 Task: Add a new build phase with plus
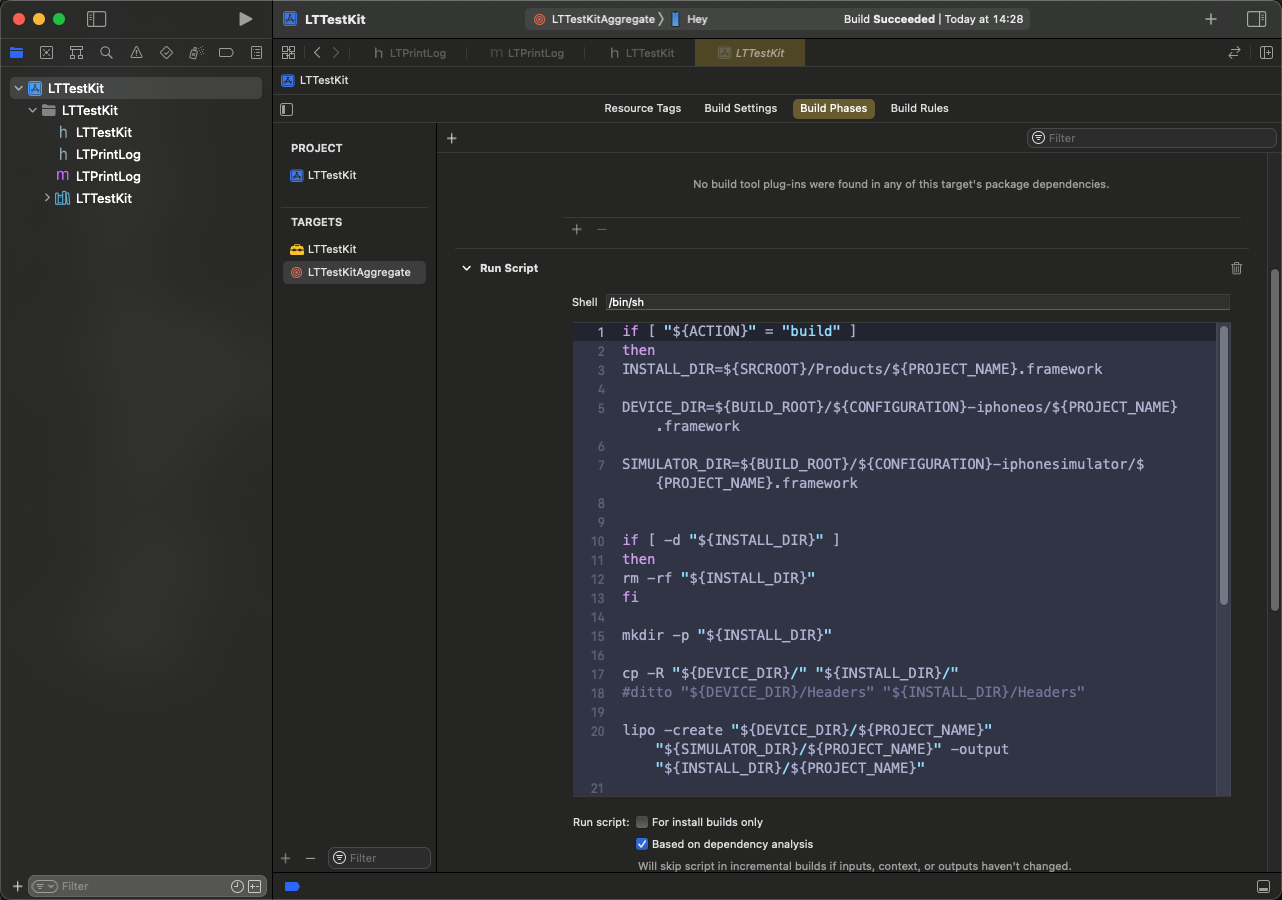(451, 138)
